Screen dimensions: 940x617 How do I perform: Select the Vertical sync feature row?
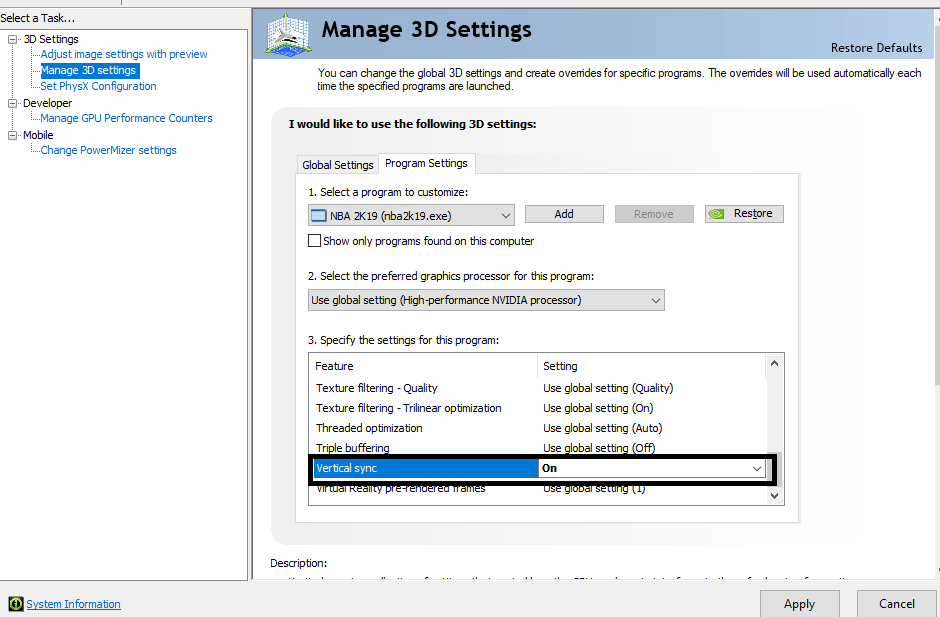[x=426, y=468]
